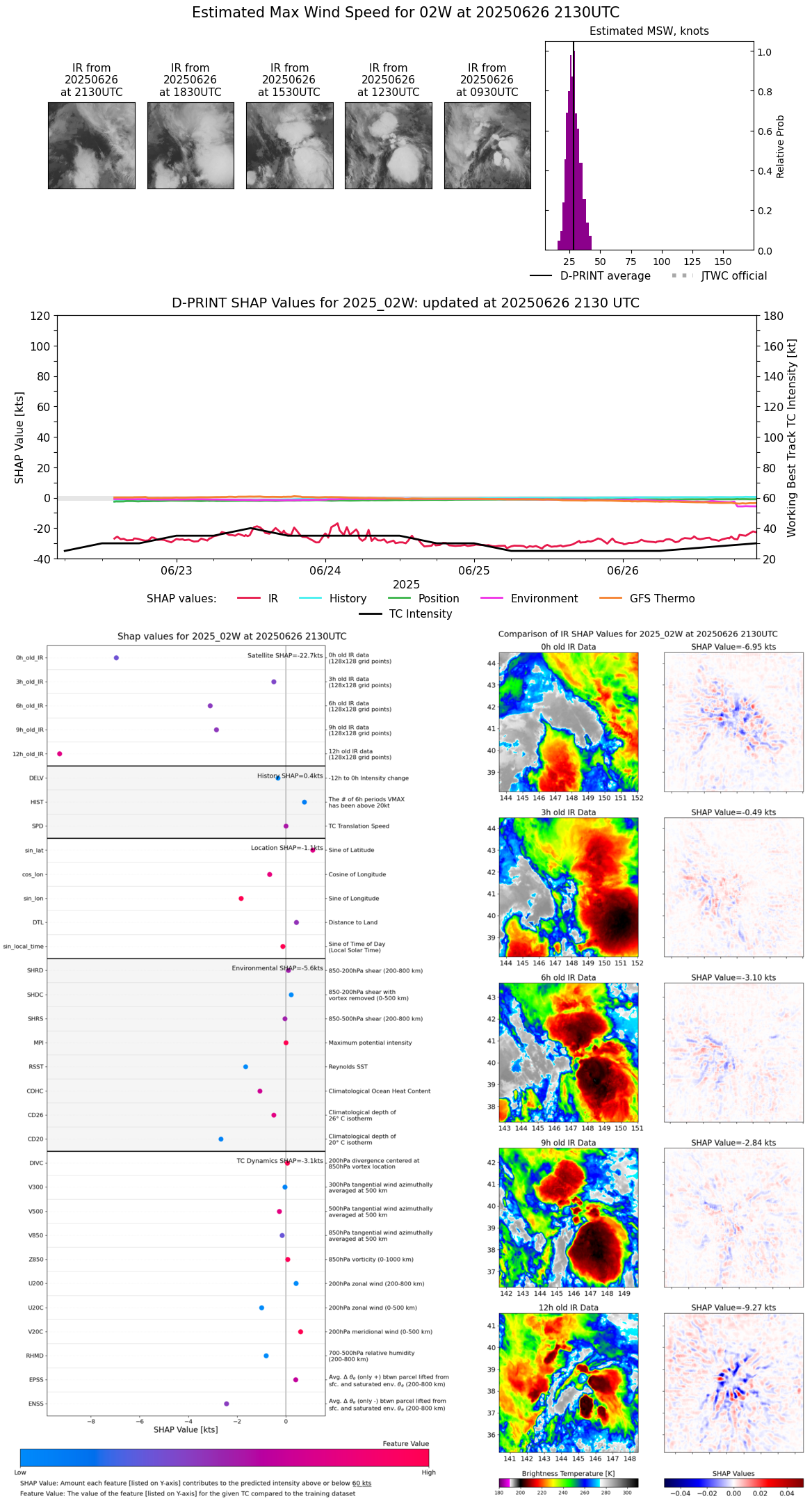The image size is (812, 1501).
Task: Click the underlined 60 kts footnote text
Action: coord(362,1484)
